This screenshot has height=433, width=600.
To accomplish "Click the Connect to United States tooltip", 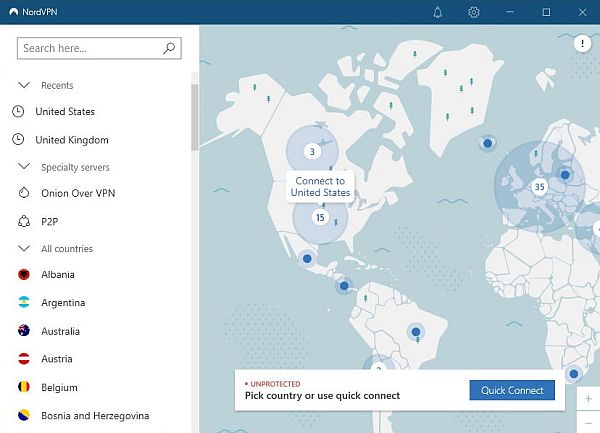I will [320, 187].
